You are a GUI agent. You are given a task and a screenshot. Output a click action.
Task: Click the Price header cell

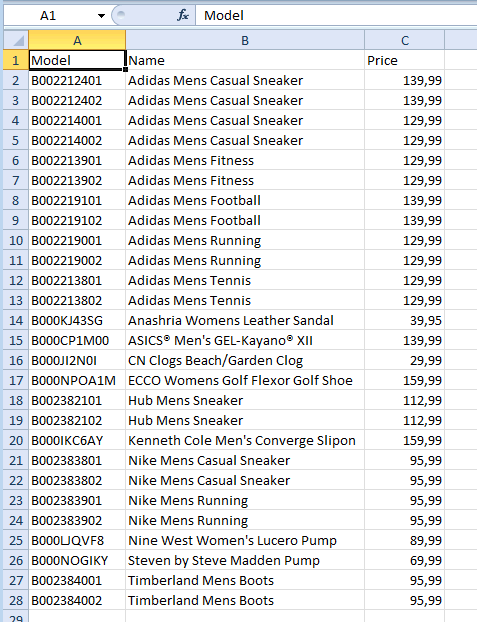point(404,60)
